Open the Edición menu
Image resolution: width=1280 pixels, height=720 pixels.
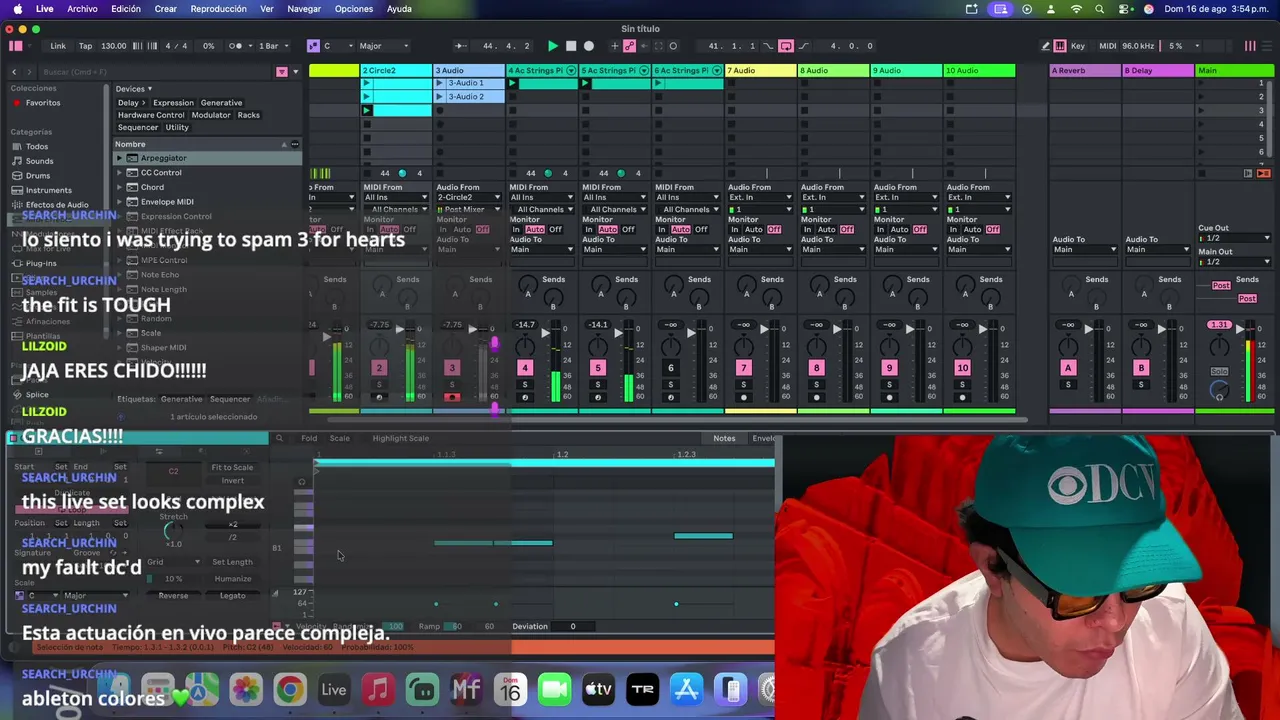(x=126, y=9)
